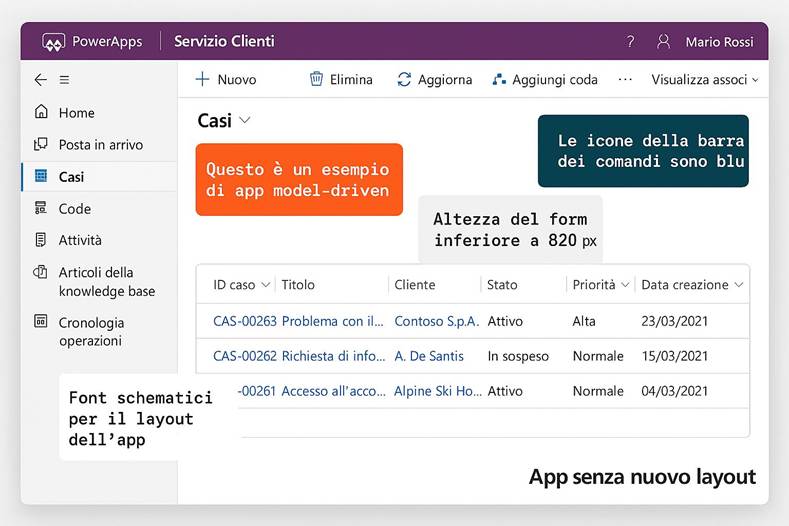The image size is (789, 526).
Task: Click Normale priority in the Alpine Ski row
Action: (598, 391)
